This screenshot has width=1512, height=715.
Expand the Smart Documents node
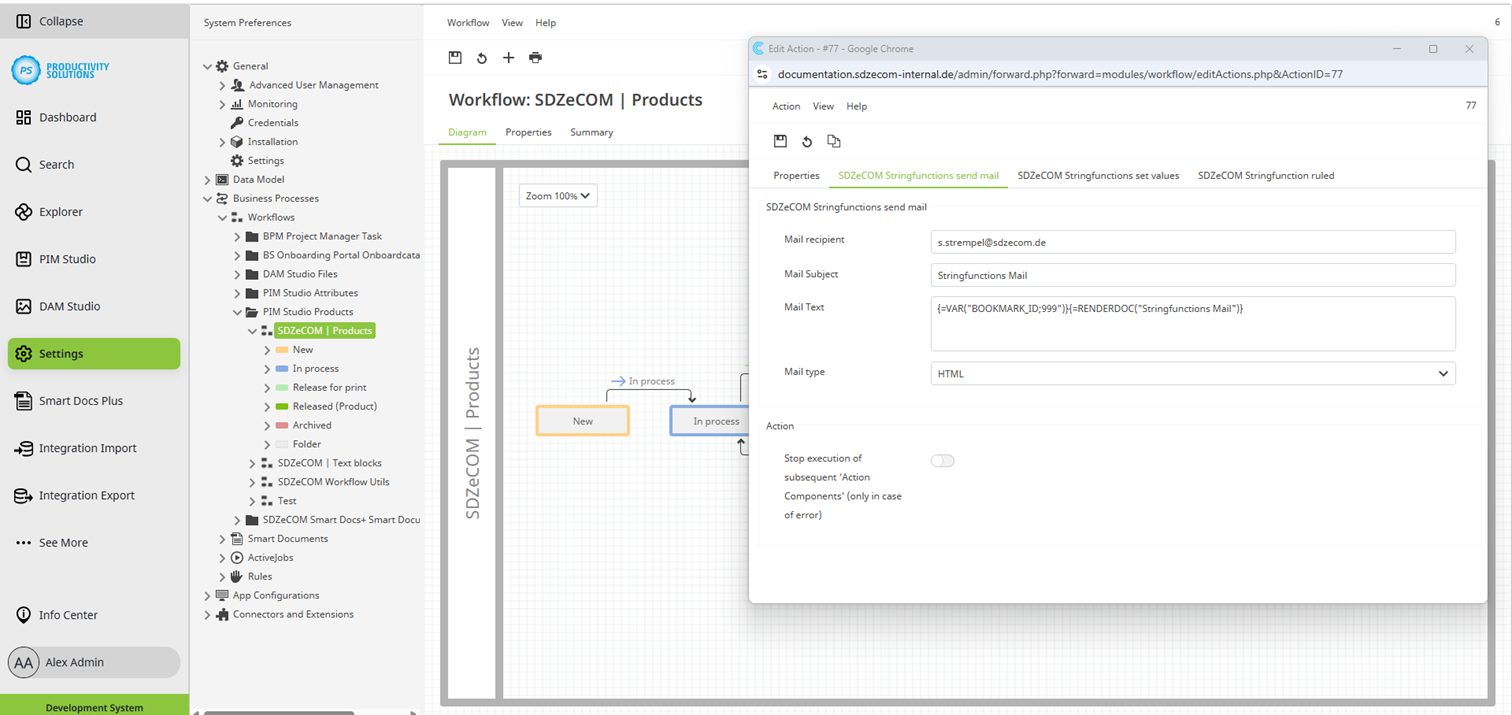223,539
